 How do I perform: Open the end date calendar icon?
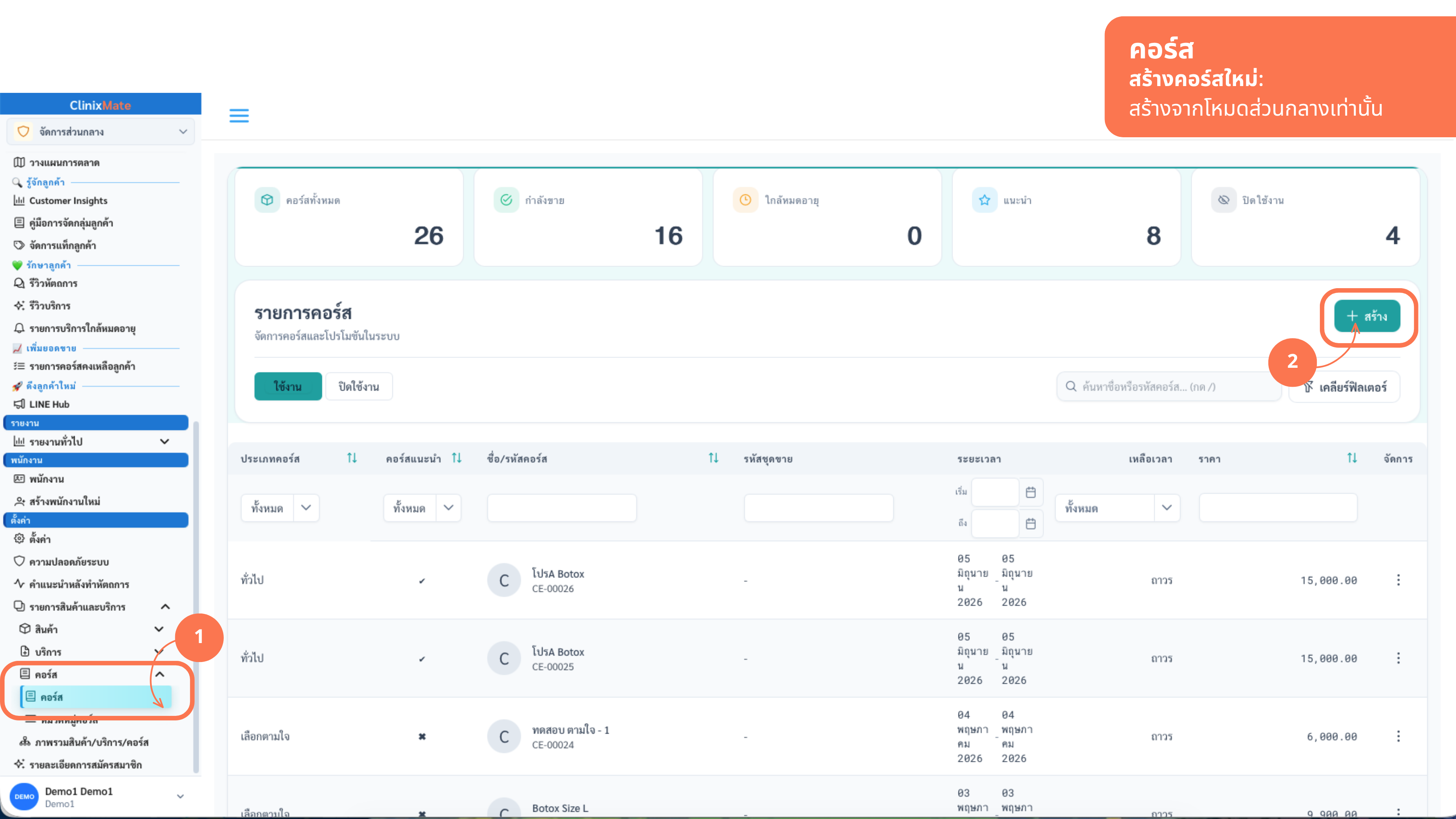click(1031, 524)
